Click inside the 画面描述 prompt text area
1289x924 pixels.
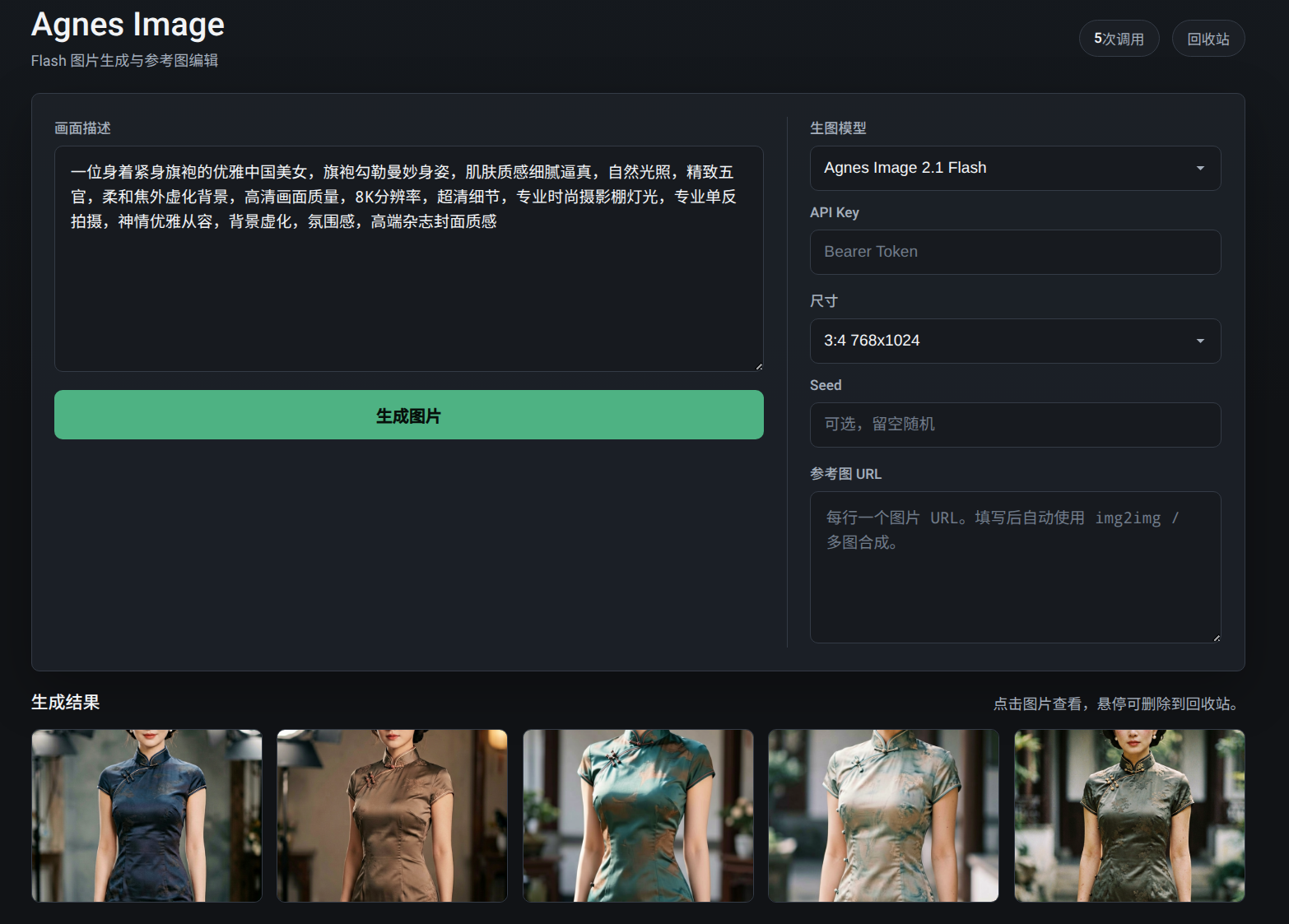point(409,258)
